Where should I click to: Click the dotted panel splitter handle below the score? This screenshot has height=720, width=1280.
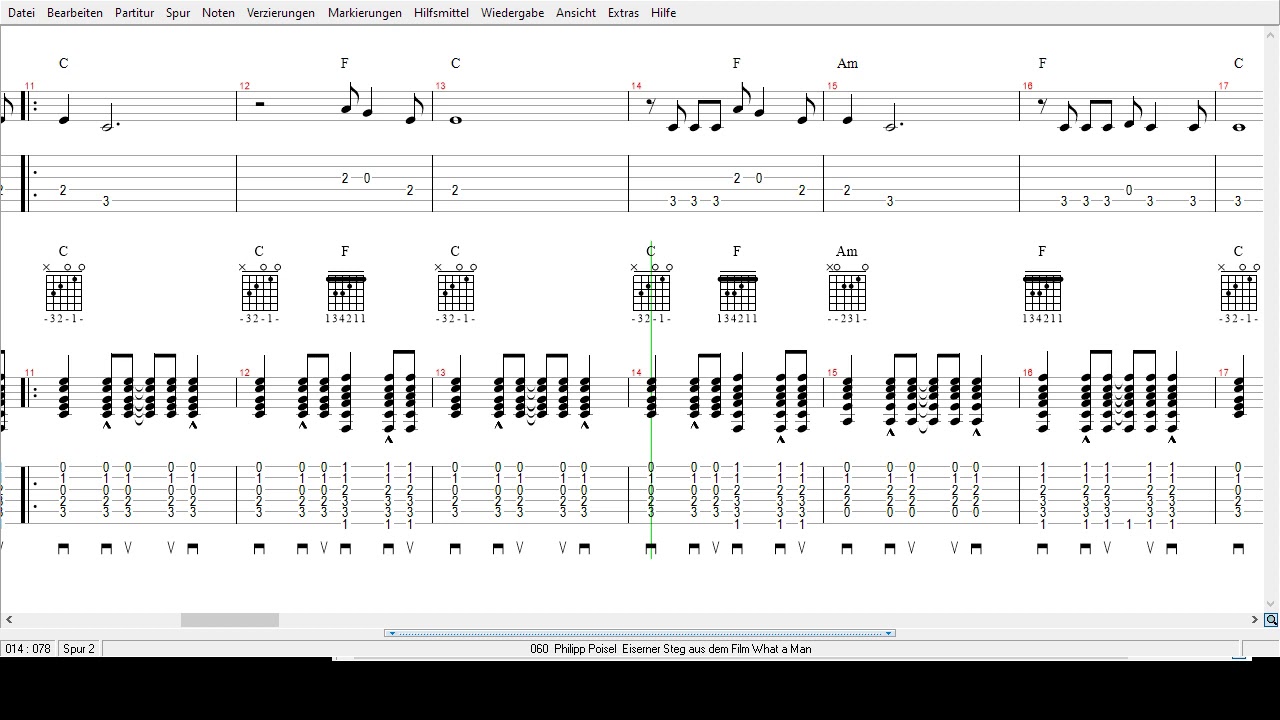(x=640, y=633)
